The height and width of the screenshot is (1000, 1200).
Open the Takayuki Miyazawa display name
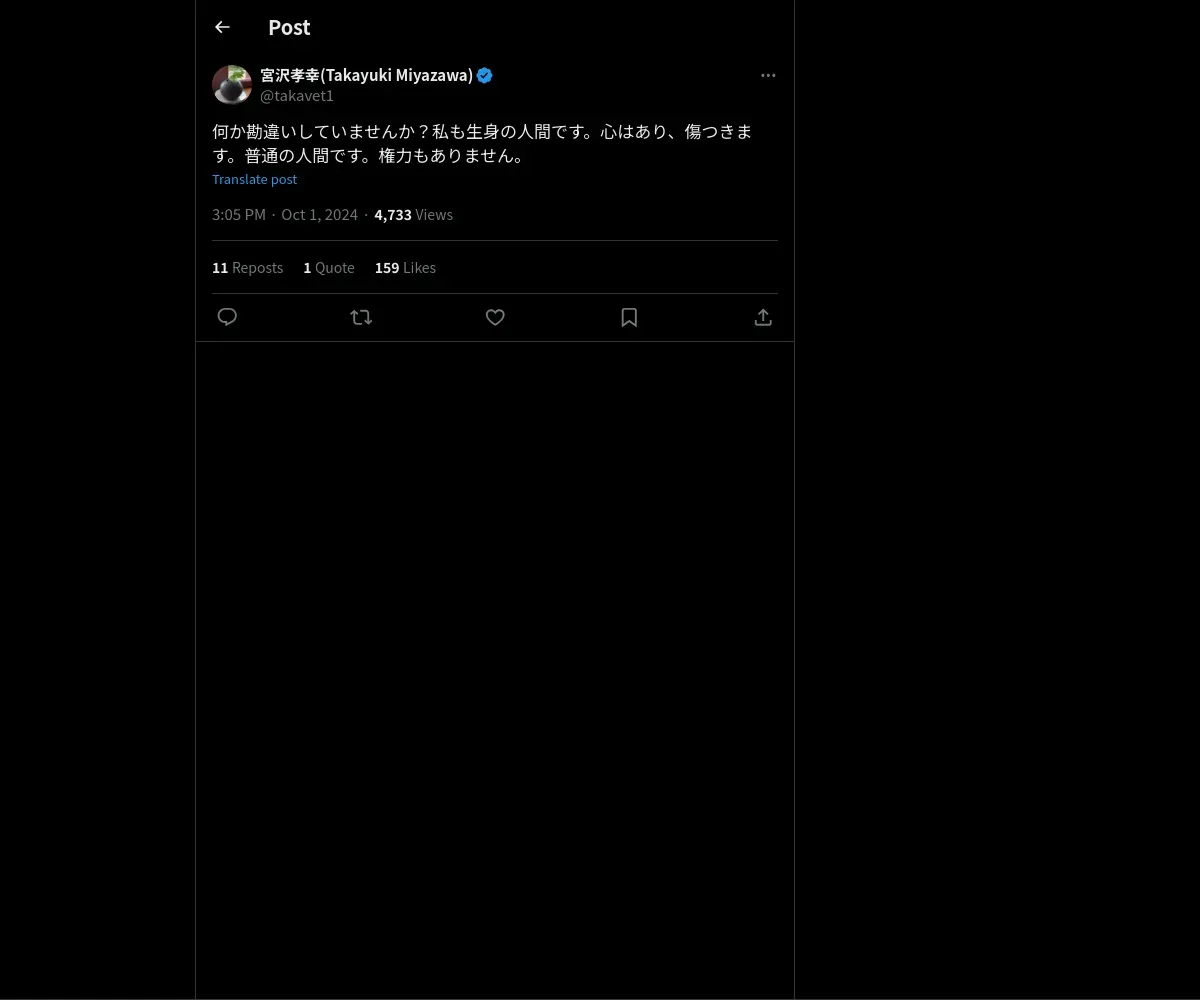(366, 75)
